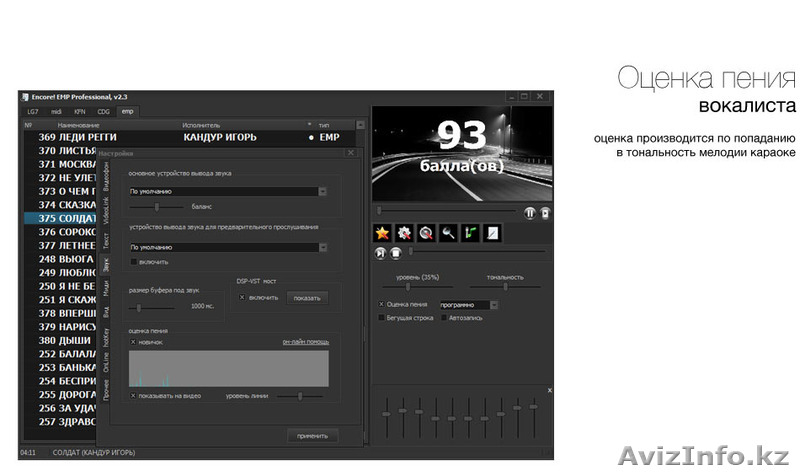Click the применить button
The height and width of the screenshot is (472, 800).
312,436
